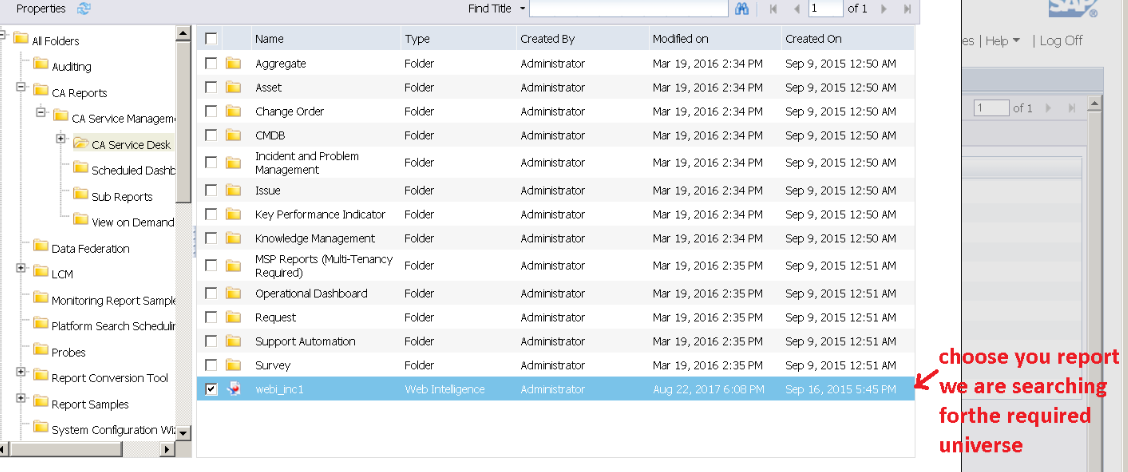Collapse the CA Reports tree node
The width and height of the screenshot is (1128, 472).
[22, 88]
